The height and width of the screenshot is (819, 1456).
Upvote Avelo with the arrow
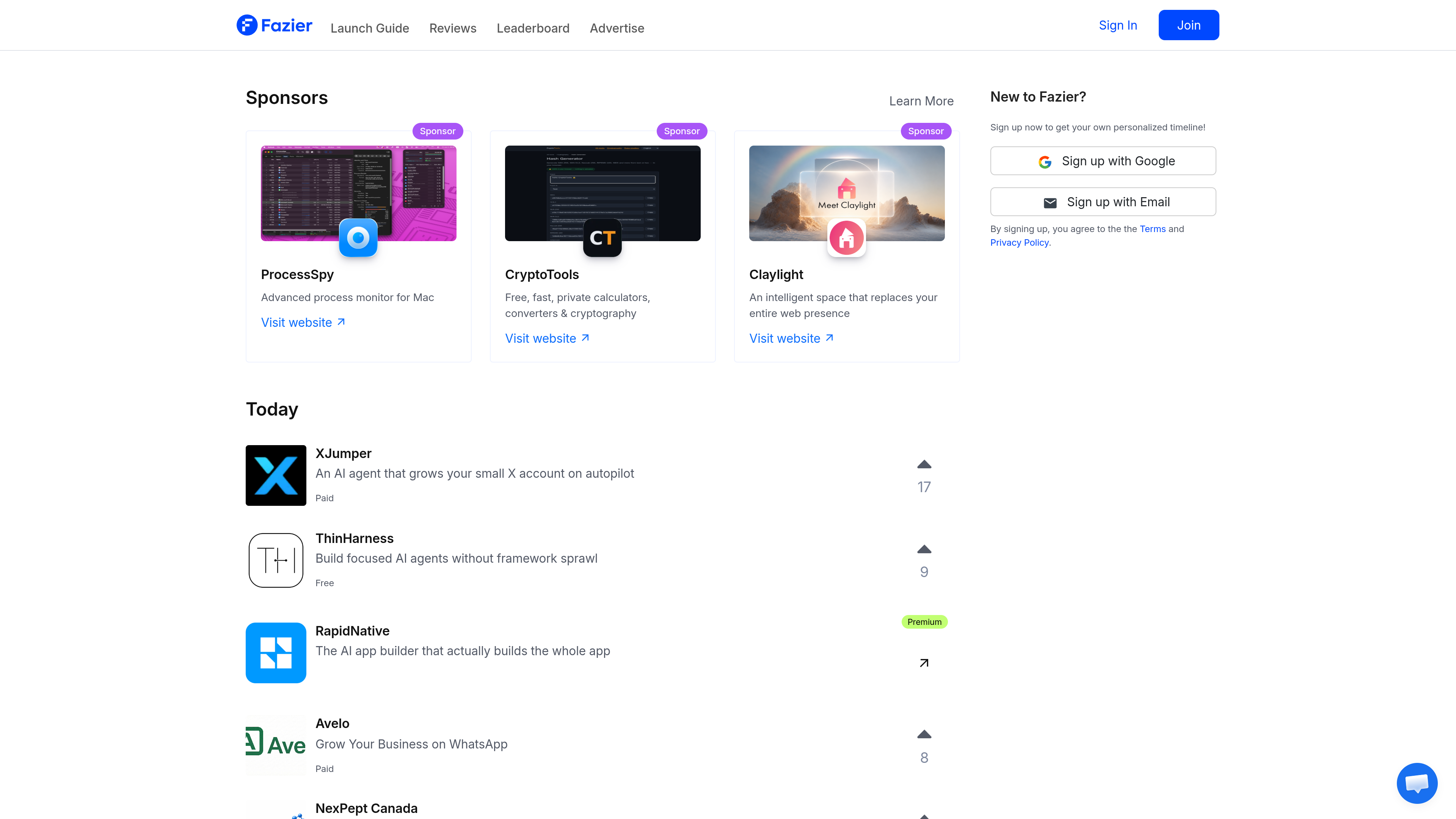pyautogui.click(x=924, y=735)
